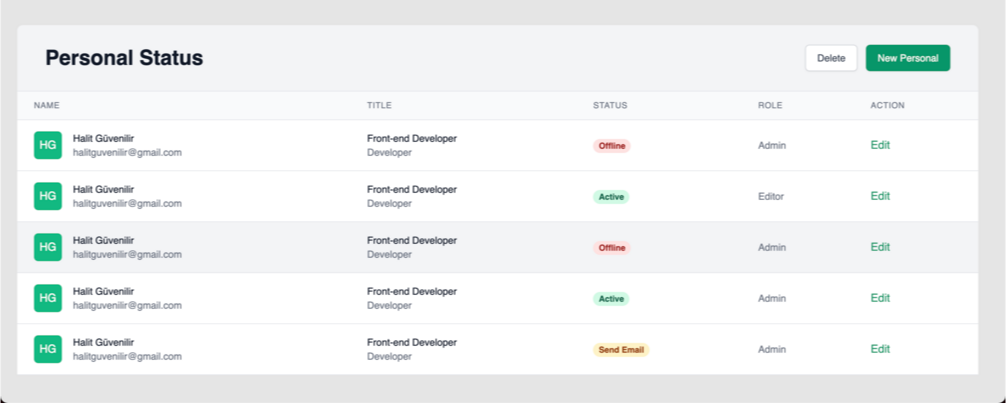1006x403 pixels.
Task: Click the Delete button
Action: (x=831, y=58)
